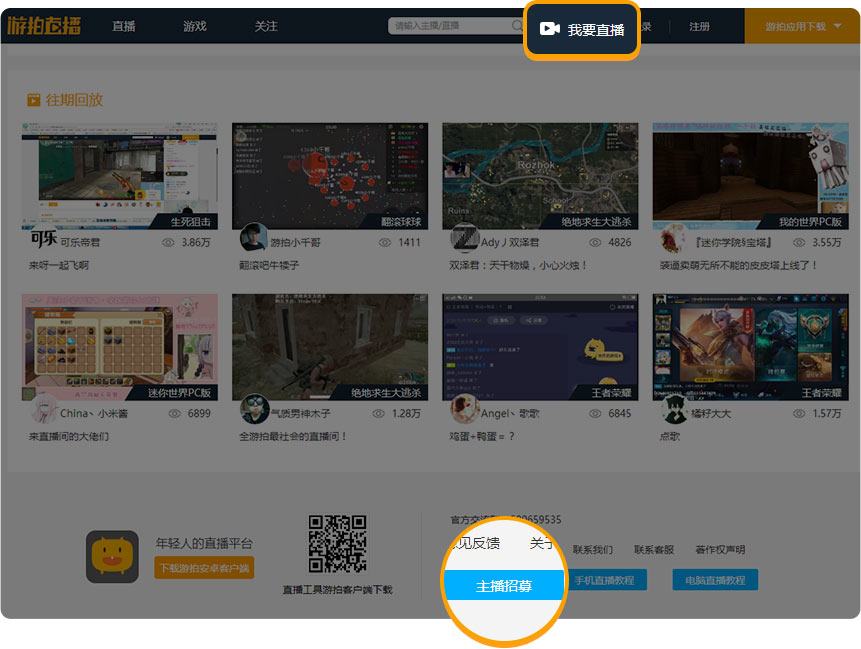861x649 pixels.
Task: Click the yellow mascot app icon
Action: click(112, 556)
